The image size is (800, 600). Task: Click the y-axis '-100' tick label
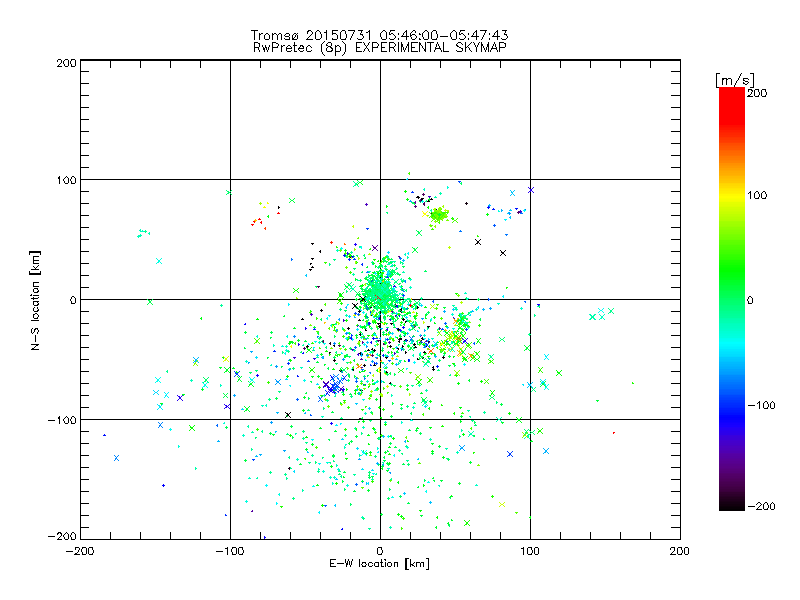[62, 420]
